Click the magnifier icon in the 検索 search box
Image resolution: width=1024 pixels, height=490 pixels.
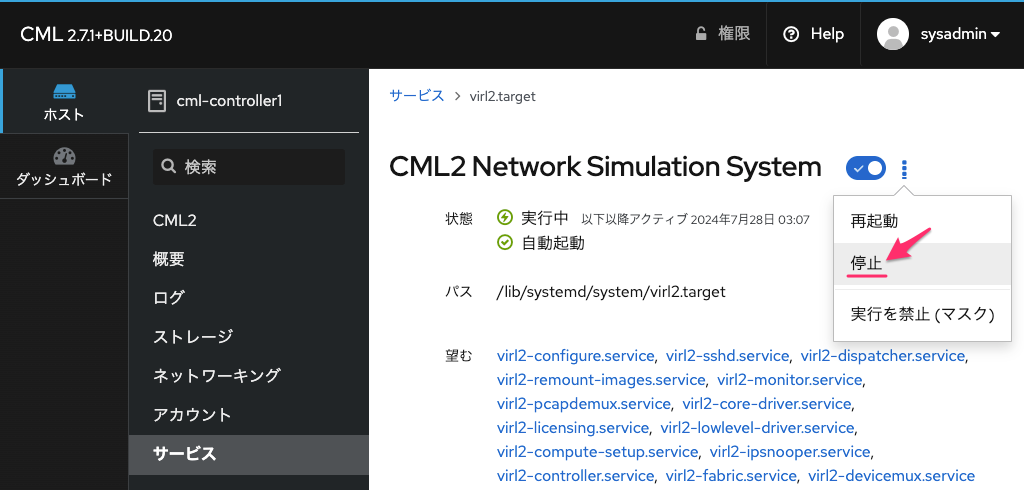[x=168, y=167]
